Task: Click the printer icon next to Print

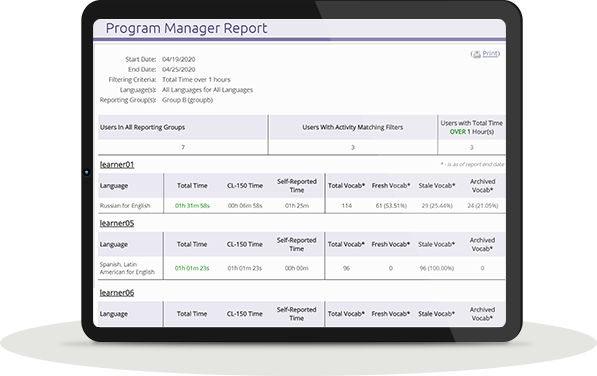Action: (x=477, y=54)
